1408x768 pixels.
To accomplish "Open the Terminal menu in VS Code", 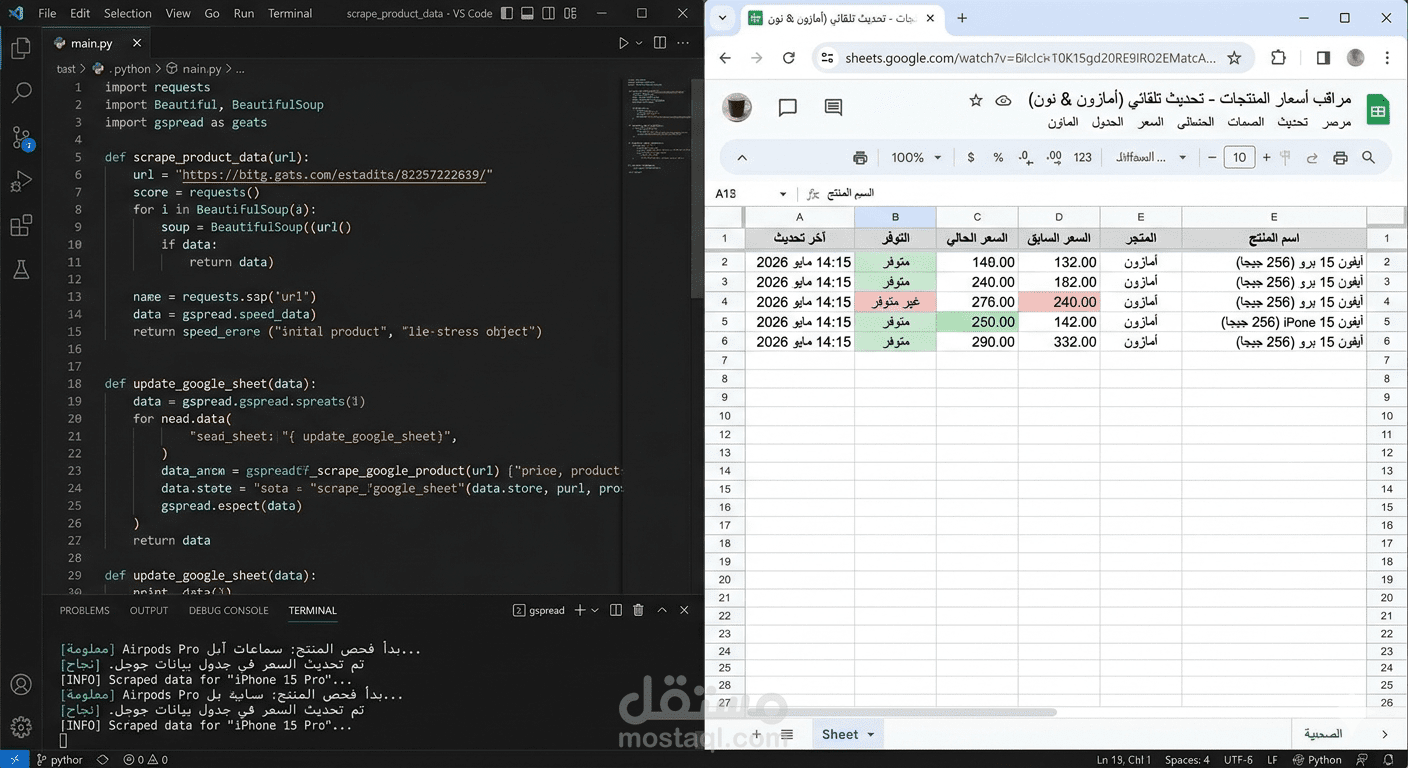I will tap(290, 14).
